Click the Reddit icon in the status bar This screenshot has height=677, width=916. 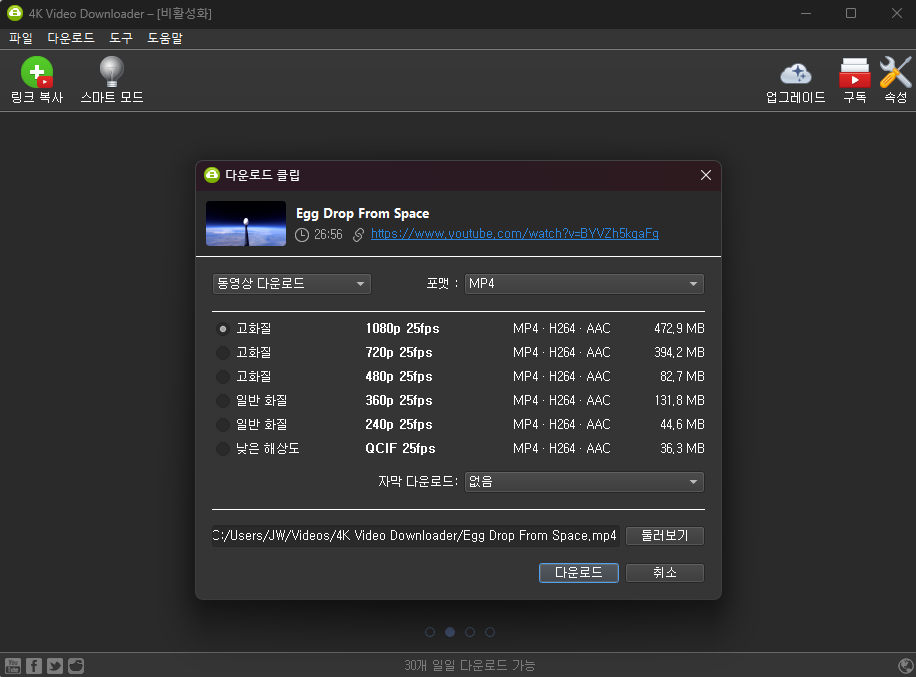tap(76, 665)
